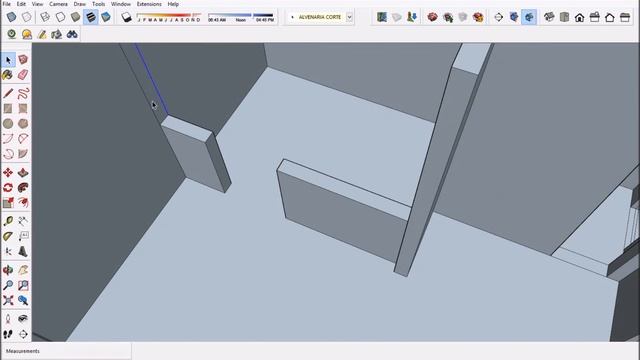Choose the Rotated Rectangle tool

point(23,109)
